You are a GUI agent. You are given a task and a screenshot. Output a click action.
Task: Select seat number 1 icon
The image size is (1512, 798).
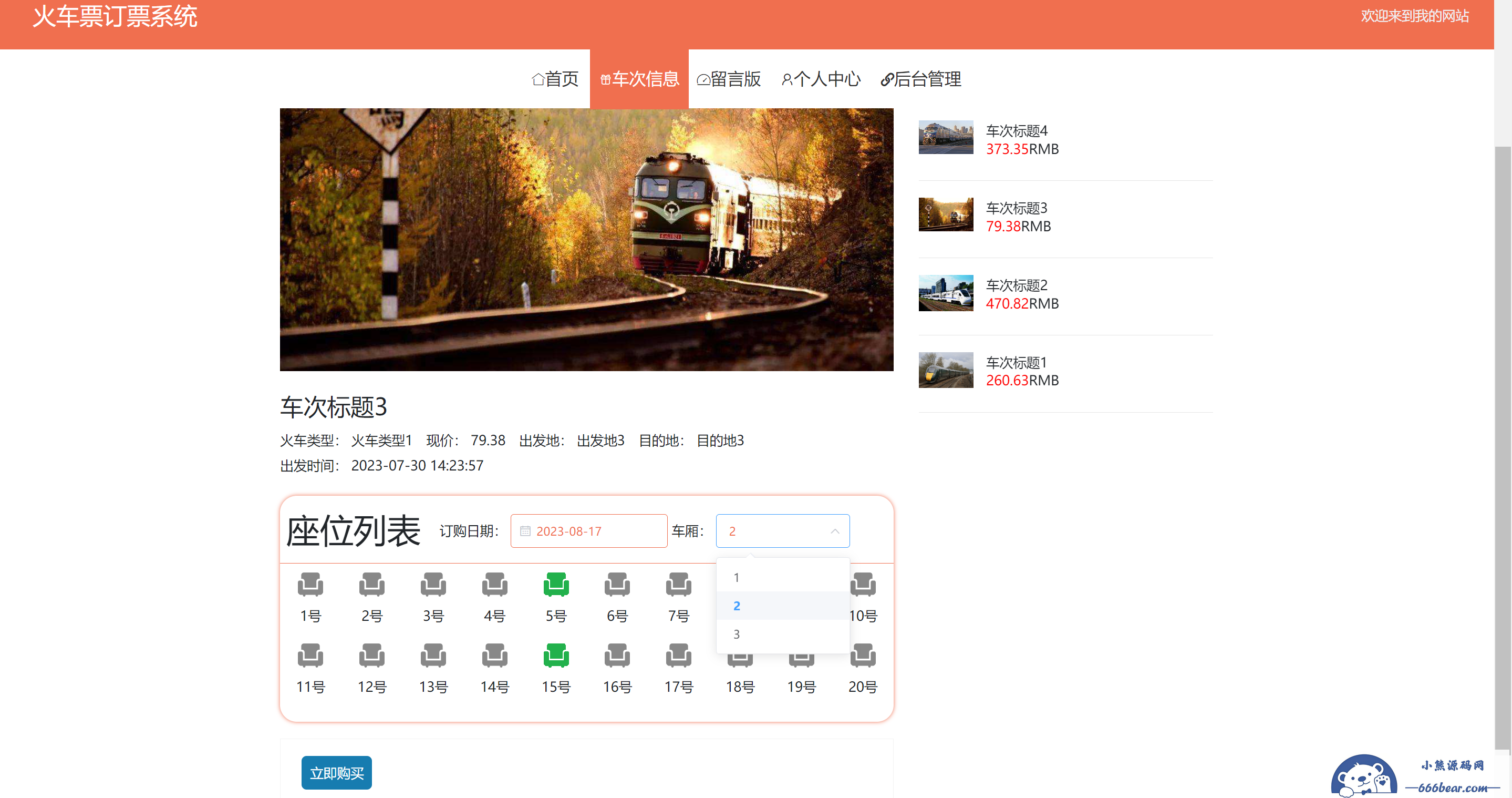[310, 584]
